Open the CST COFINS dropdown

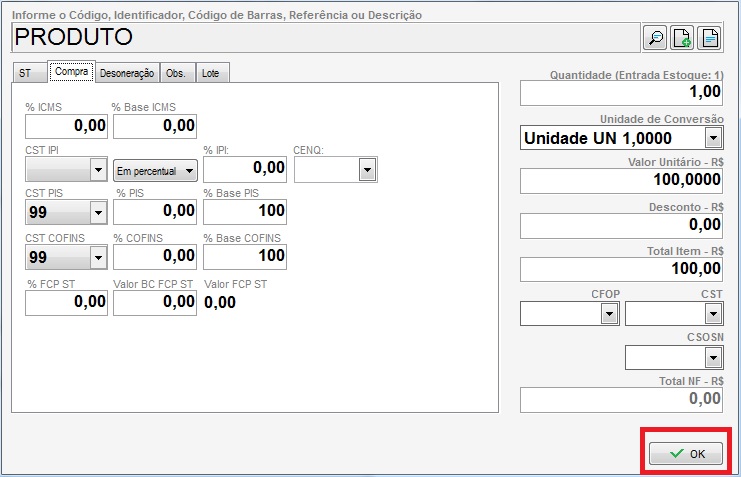click(x=98, y=257)
